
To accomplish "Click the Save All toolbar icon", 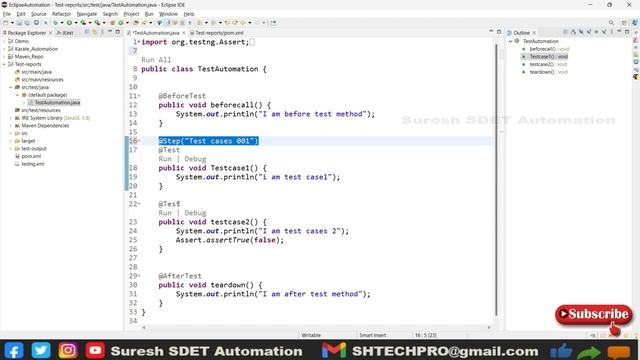I will [x=27, y=23].
